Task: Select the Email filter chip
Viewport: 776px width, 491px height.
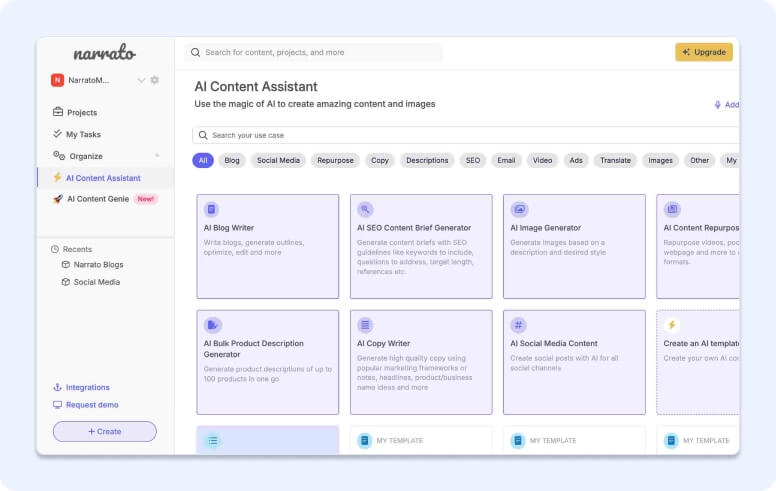Action: pos(506,160)
